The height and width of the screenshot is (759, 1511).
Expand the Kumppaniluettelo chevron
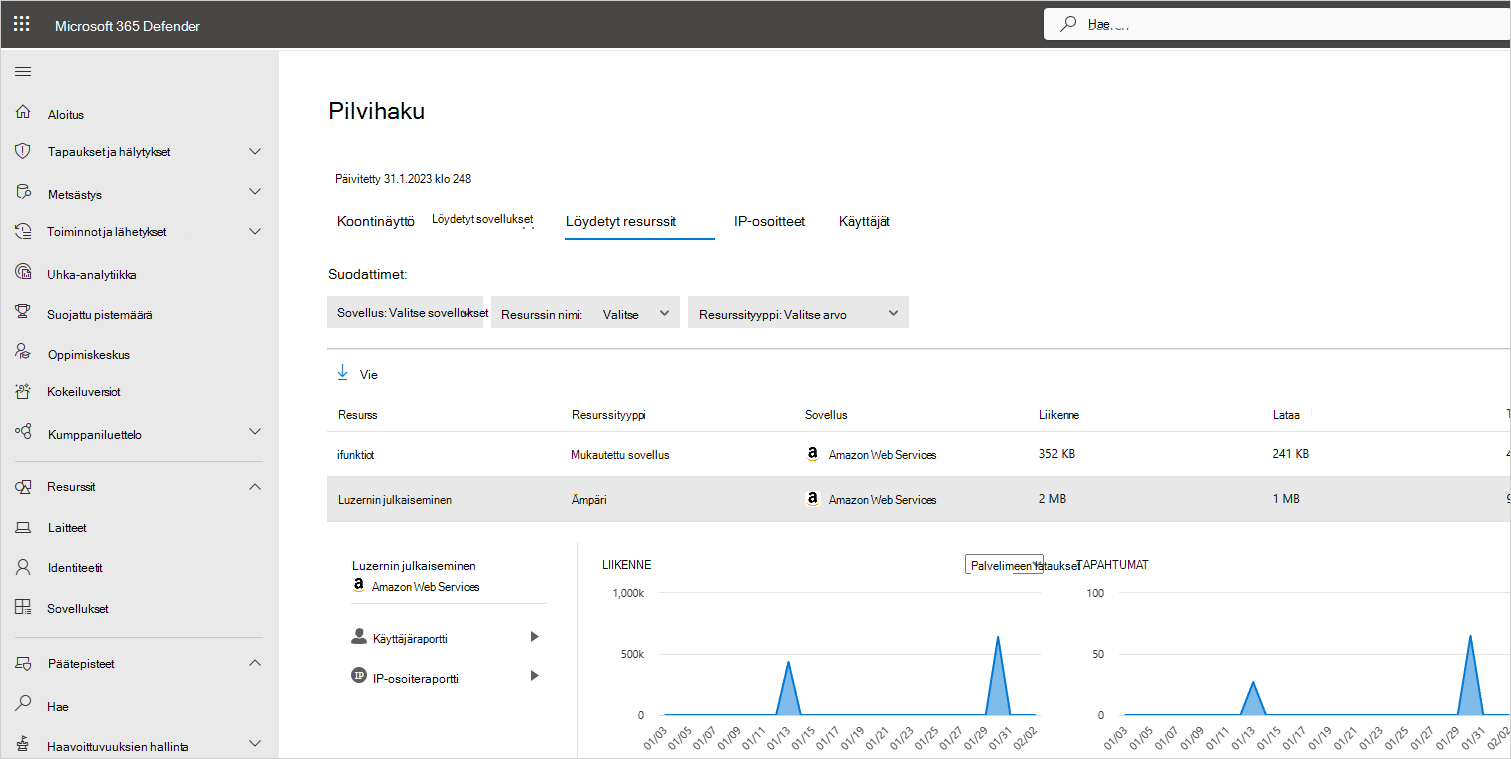(x=255, y=432)
